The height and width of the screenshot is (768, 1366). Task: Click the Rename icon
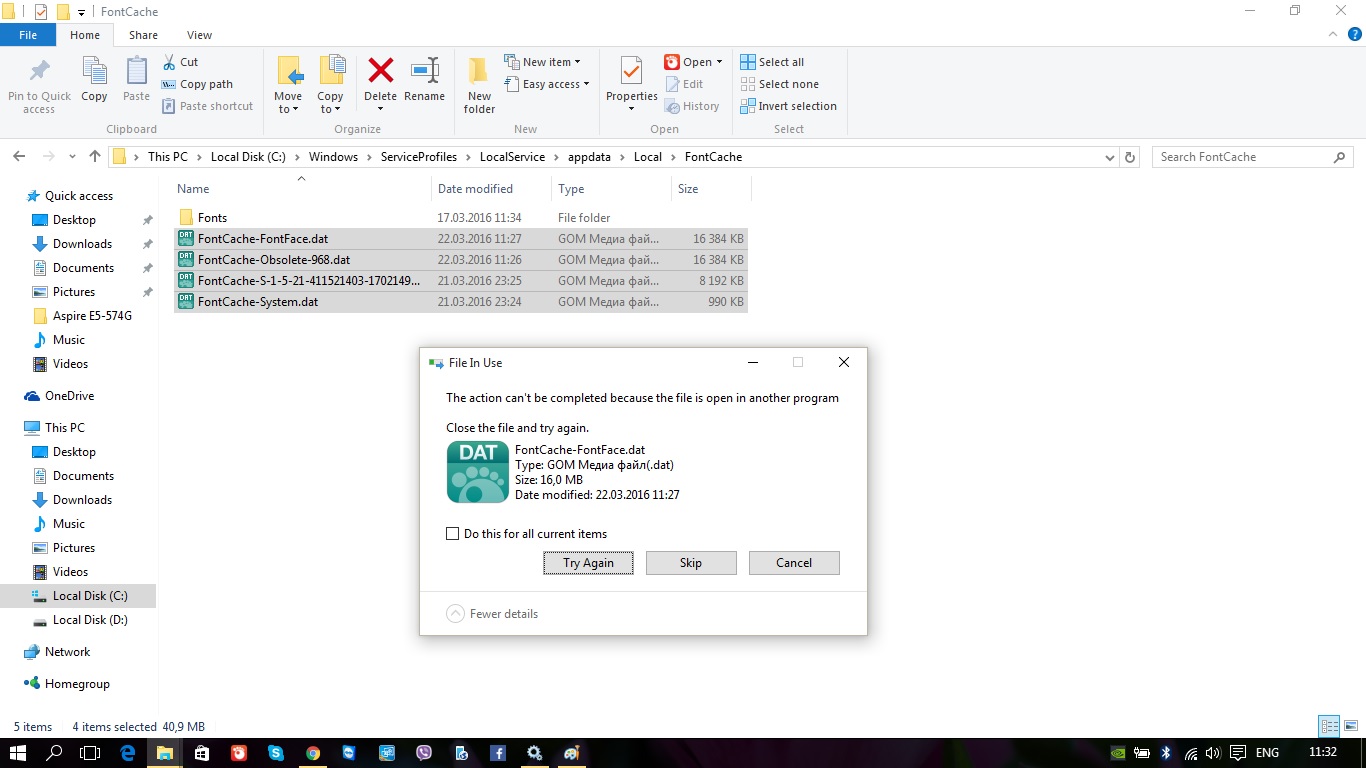coord(425,70)
